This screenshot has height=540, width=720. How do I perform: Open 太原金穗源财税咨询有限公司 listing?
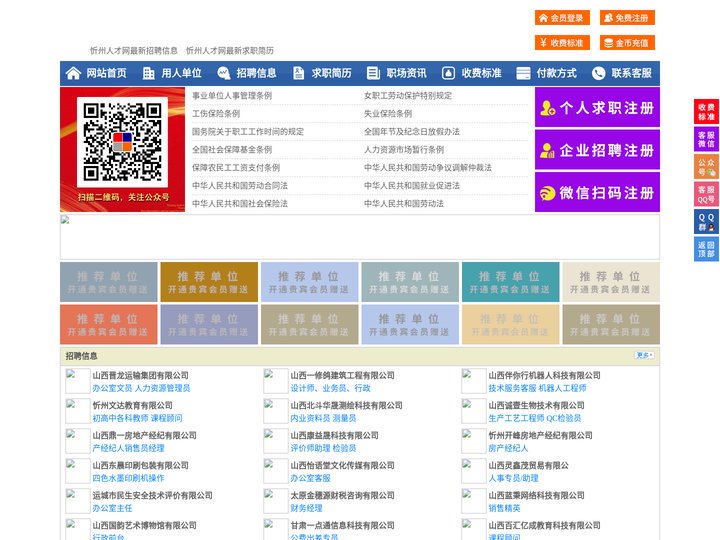click(x=343, y=495)
